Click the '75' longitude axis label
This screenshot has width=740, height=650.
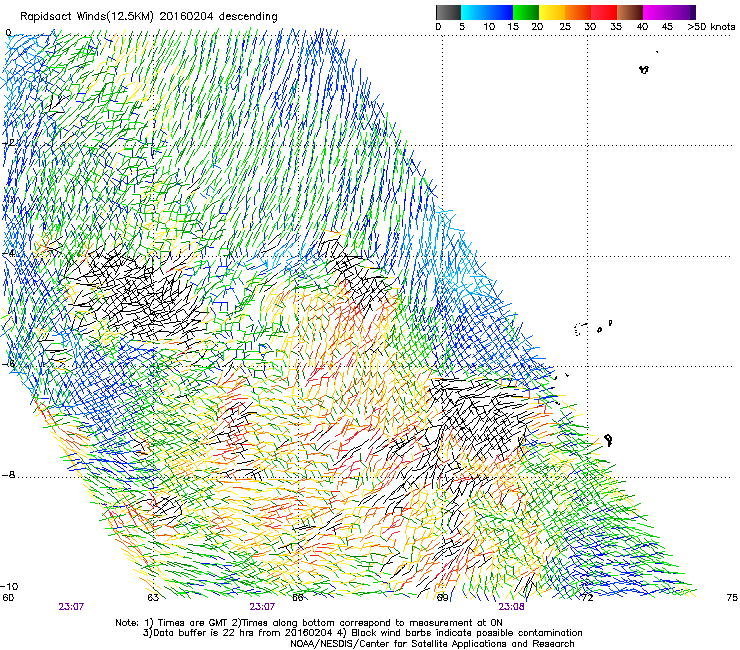[x=732, y=598]
